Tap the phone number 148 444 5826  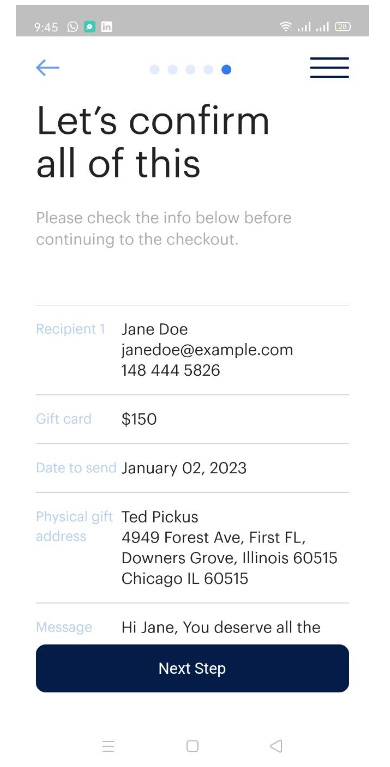pos(171,370)
